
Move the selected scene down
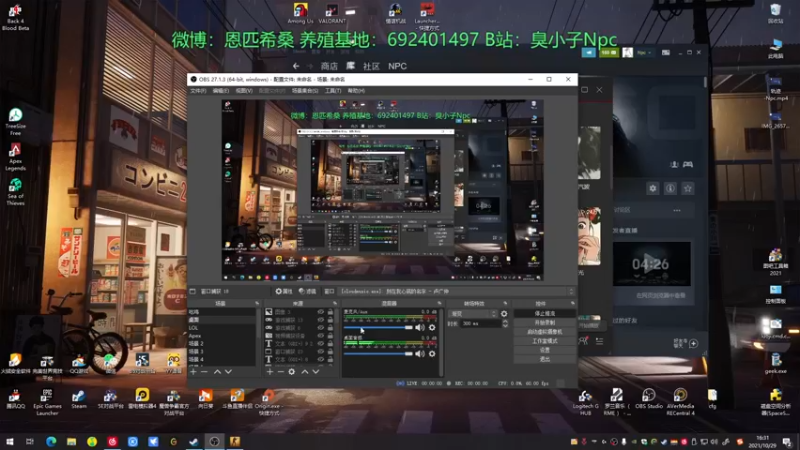pyautogui.click(x=229, y=372)
